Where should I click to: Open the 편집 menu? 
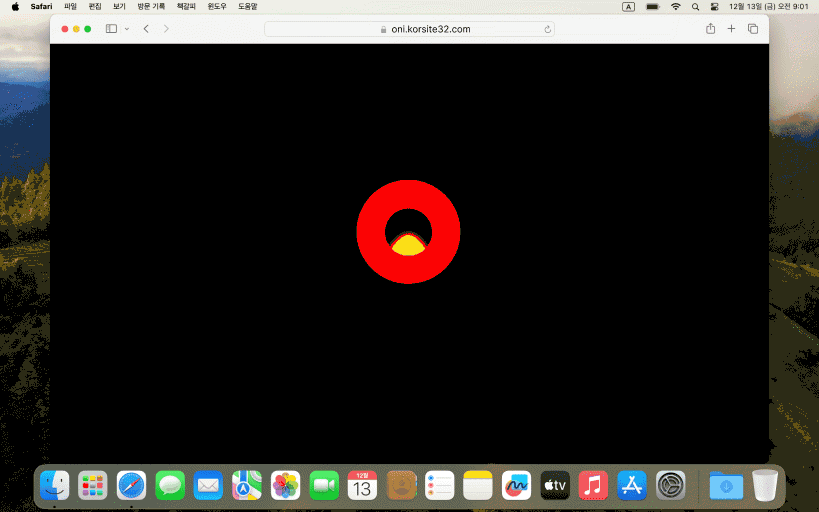[x=95, y=7]
